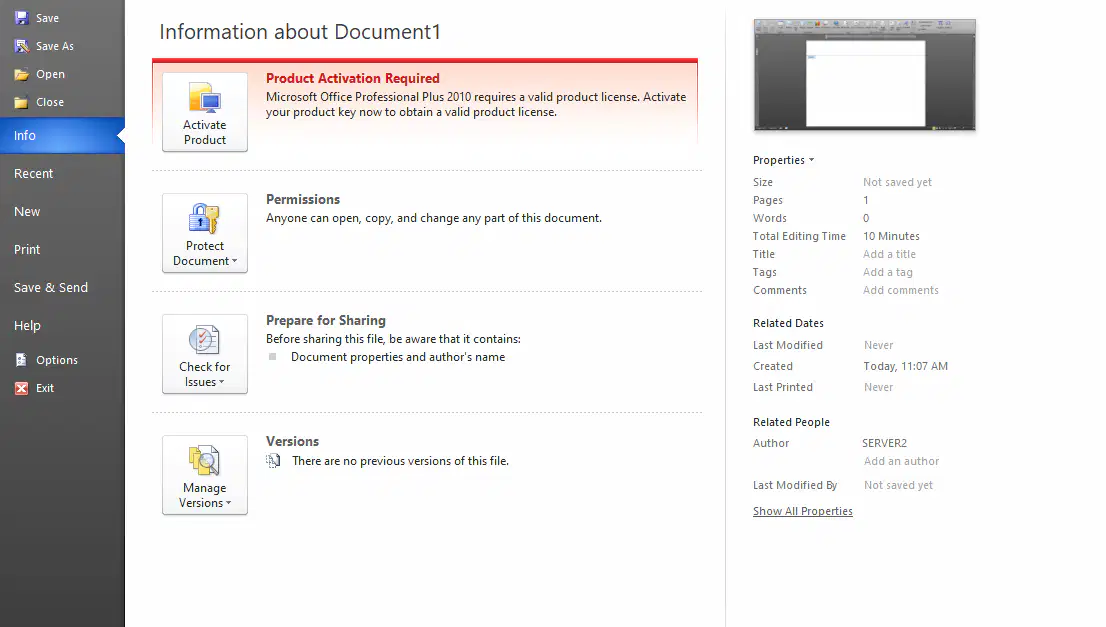Click the author name SERVER2

(885, 443)
